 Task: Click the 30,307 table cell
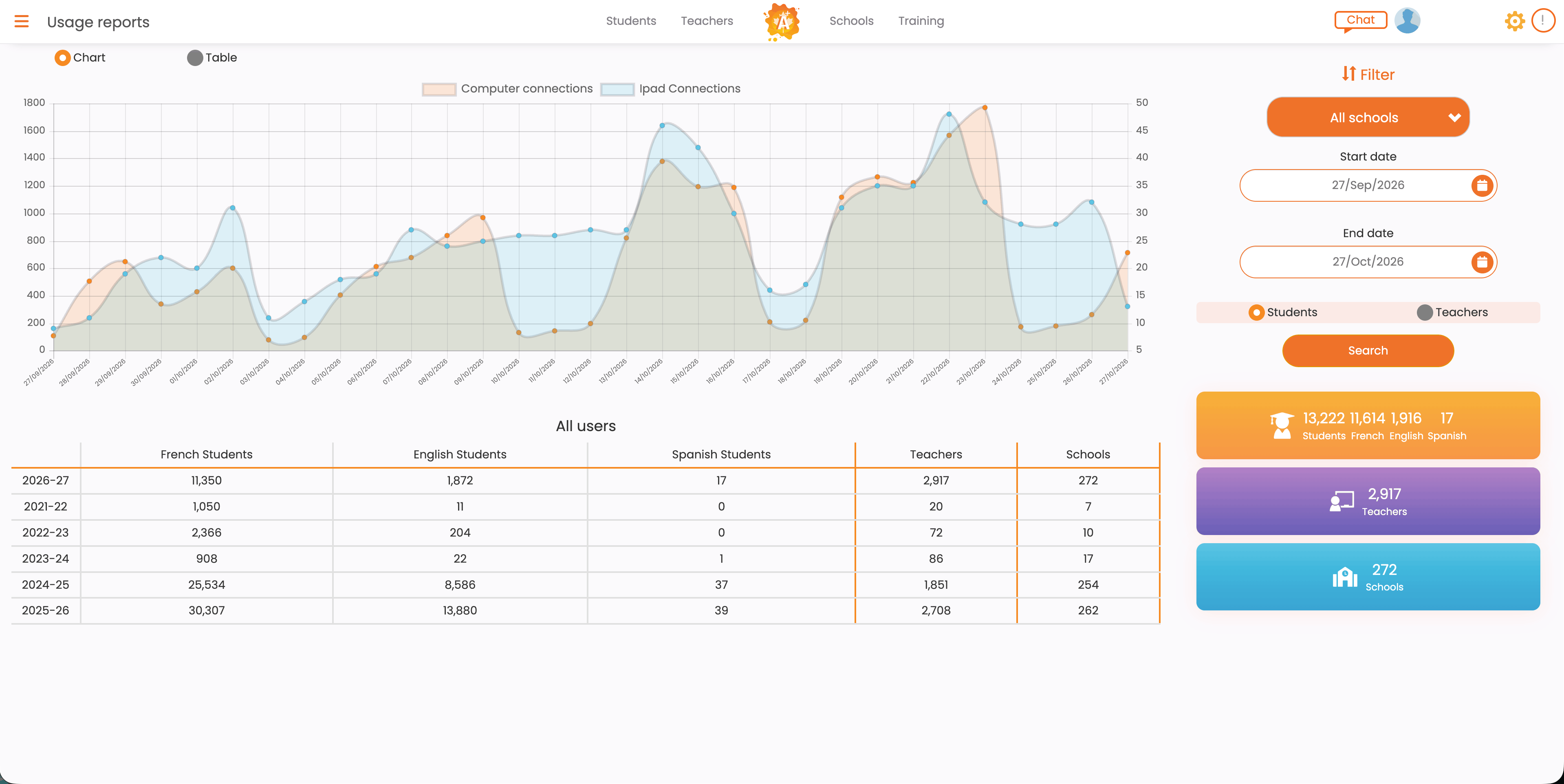coord(207,610)
